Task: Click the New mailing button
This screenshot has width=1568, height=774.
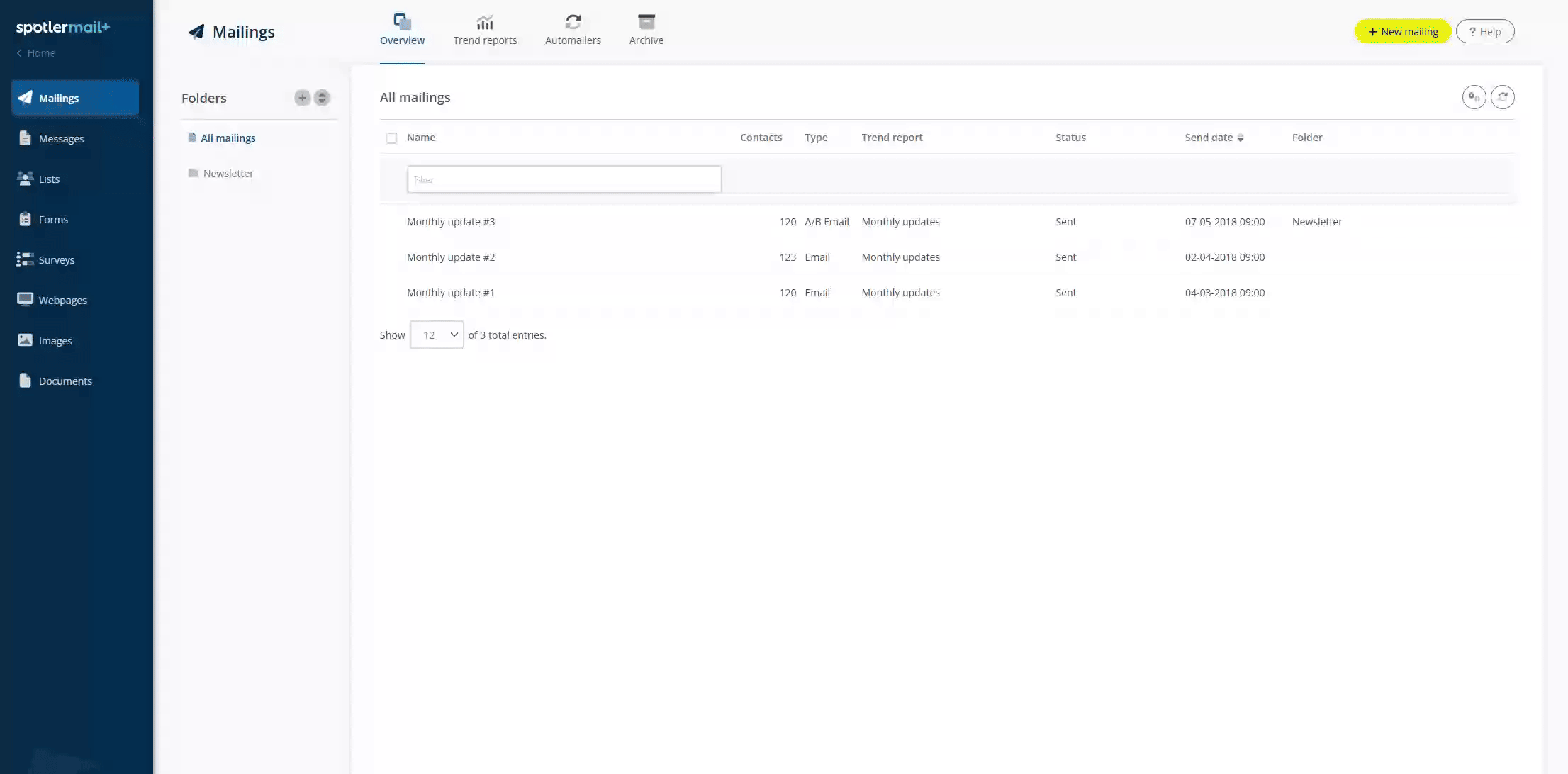Action: [1402, 32]
